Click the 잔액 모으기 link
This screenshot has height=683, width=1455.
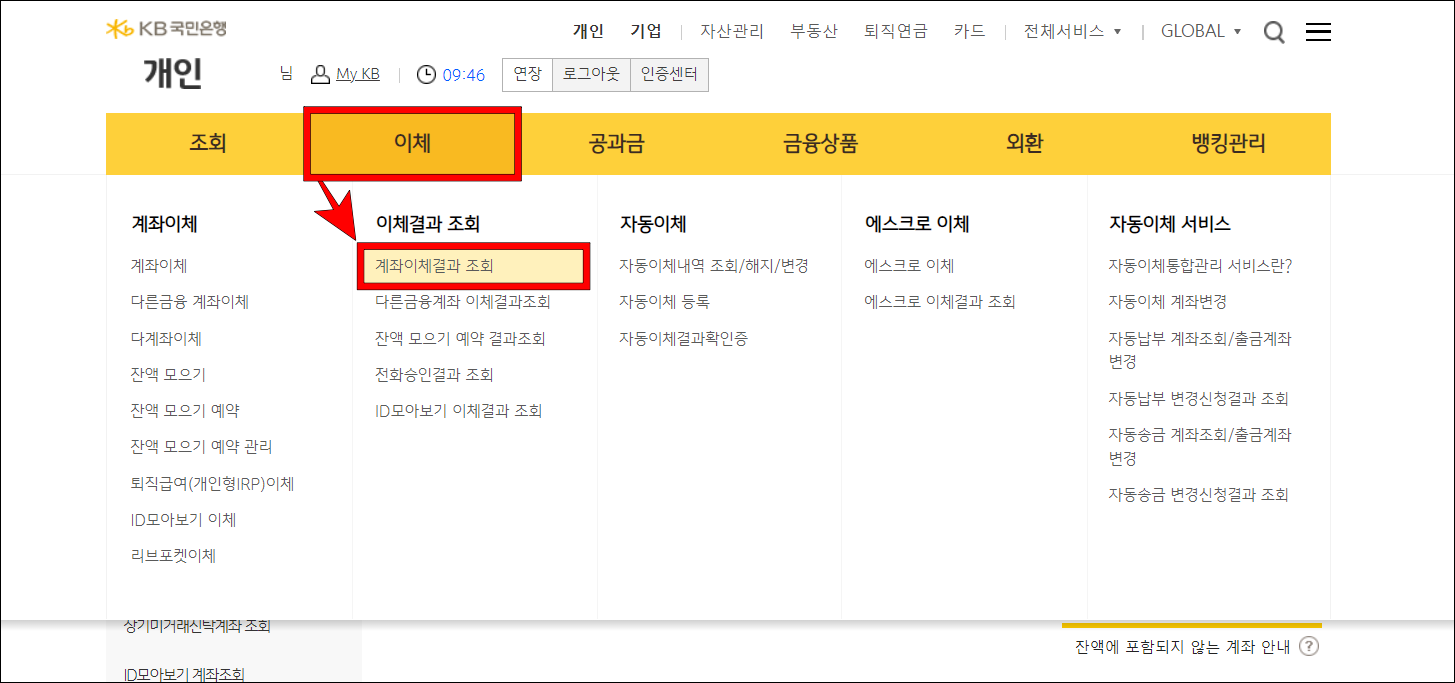coord(167,373)
